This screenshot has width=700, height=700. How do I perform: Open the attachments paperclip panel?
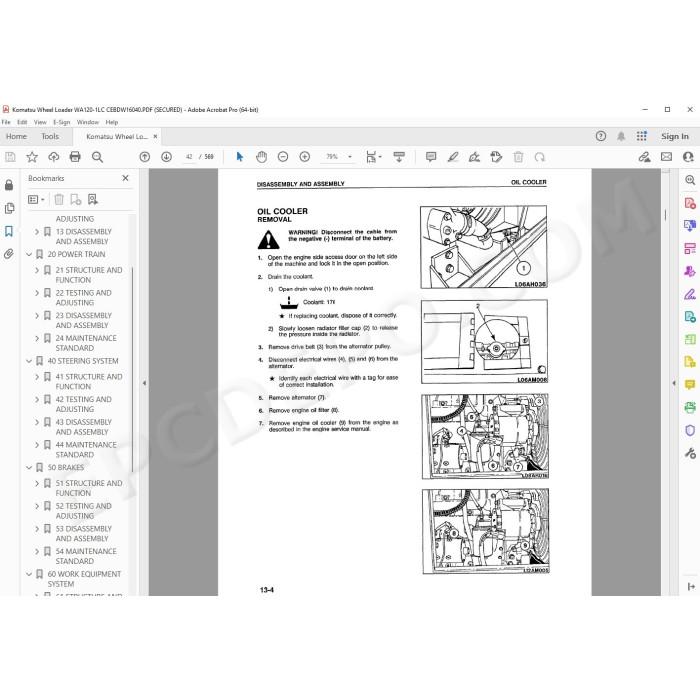[9, 254]
